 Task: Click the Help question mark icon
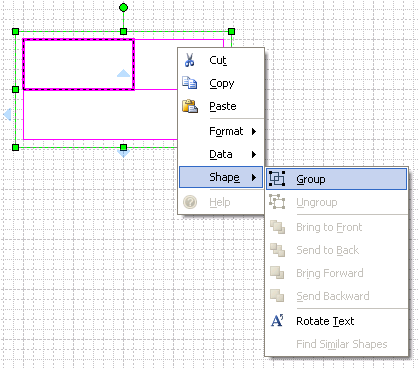pyautogui.click(x=190, y=202)
